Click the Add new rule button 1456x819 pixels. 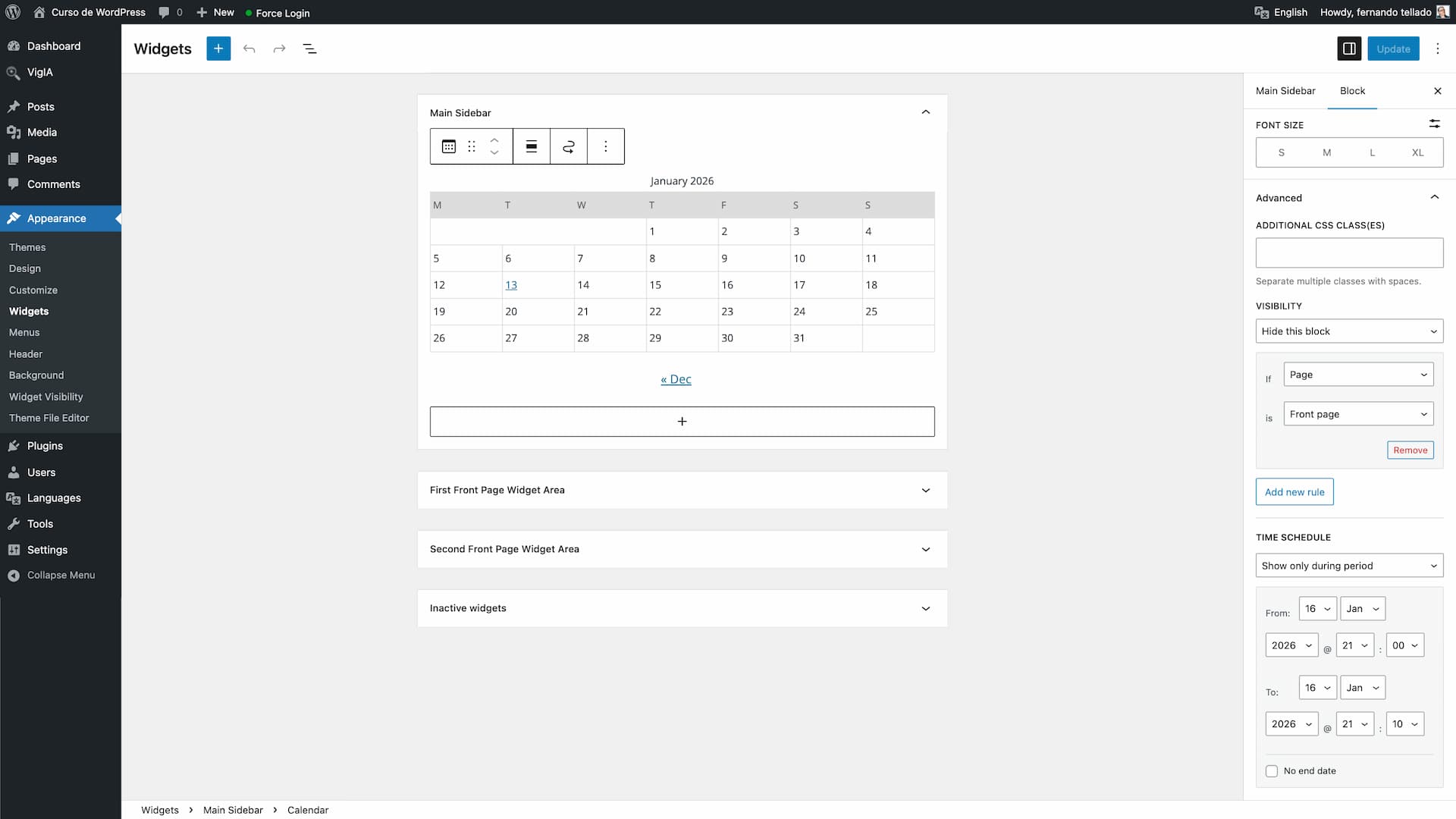click(1294, 492)
